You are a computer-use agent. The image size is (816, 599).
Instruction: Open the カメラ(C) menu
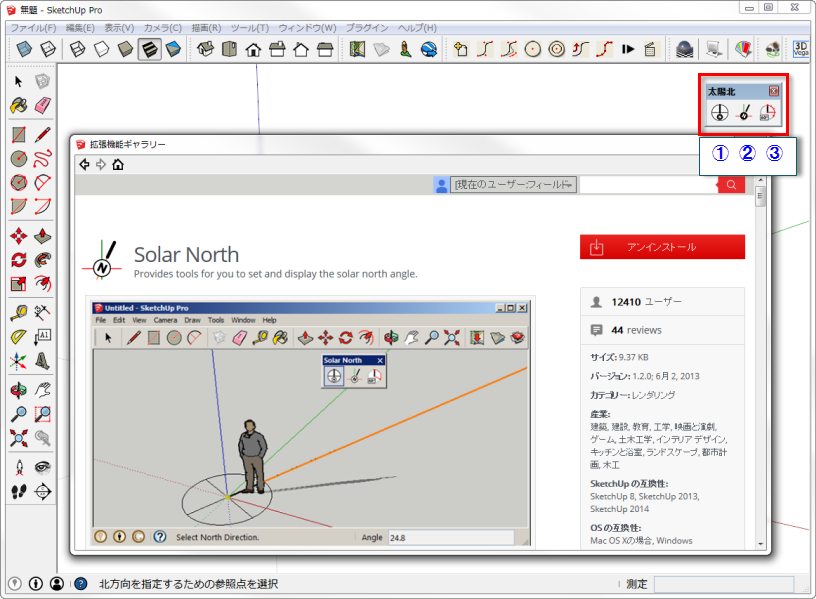point(163,27)
